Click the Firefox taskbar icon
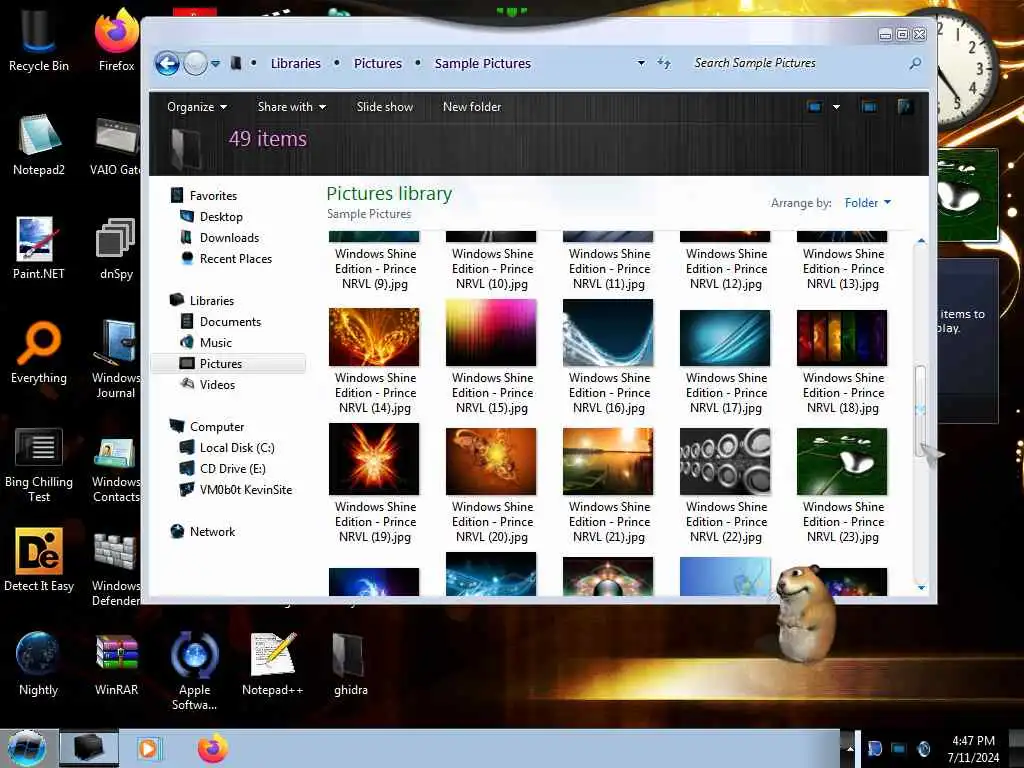The width and height of the screenshot is (1024, 768). [x=213, y=748]
